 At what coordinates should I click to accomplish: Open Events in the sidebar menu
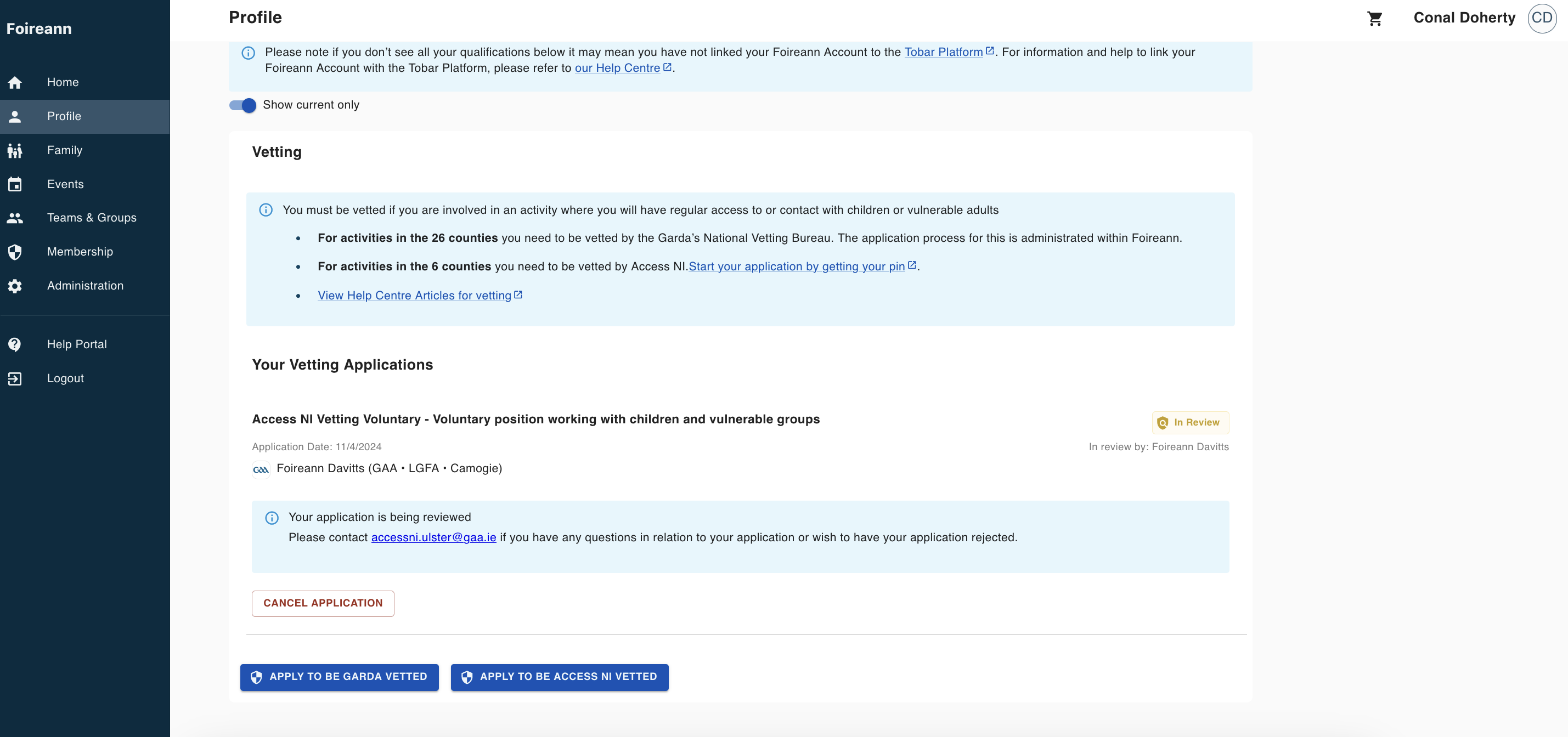[85, 184]
